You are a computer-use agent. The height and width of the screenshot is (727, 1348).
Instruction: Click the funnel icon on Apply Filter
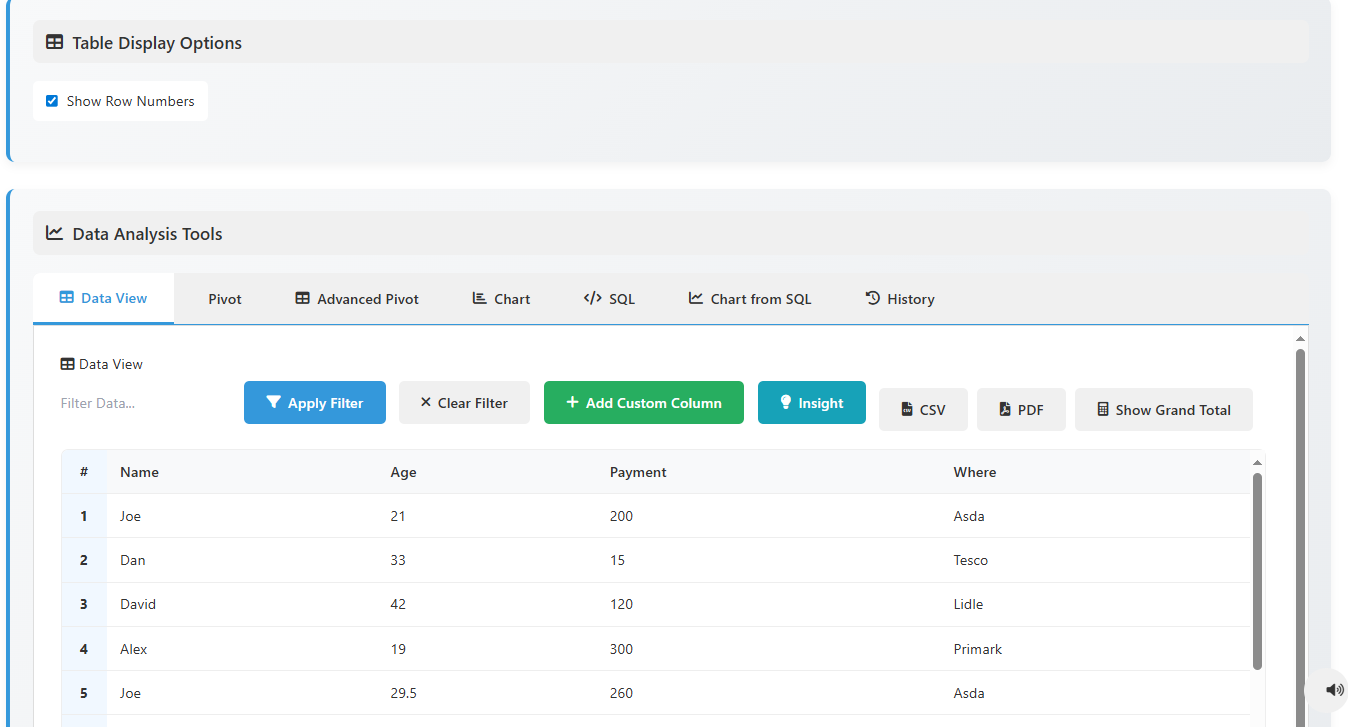coord(274,402)
